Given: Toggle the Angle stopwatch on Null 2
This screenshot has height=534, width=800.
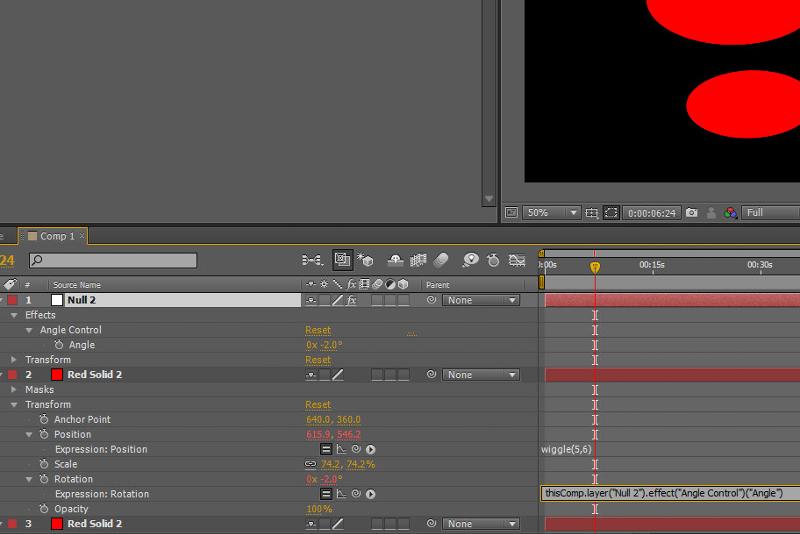Looking at the screenshot, I should (59, 345).
